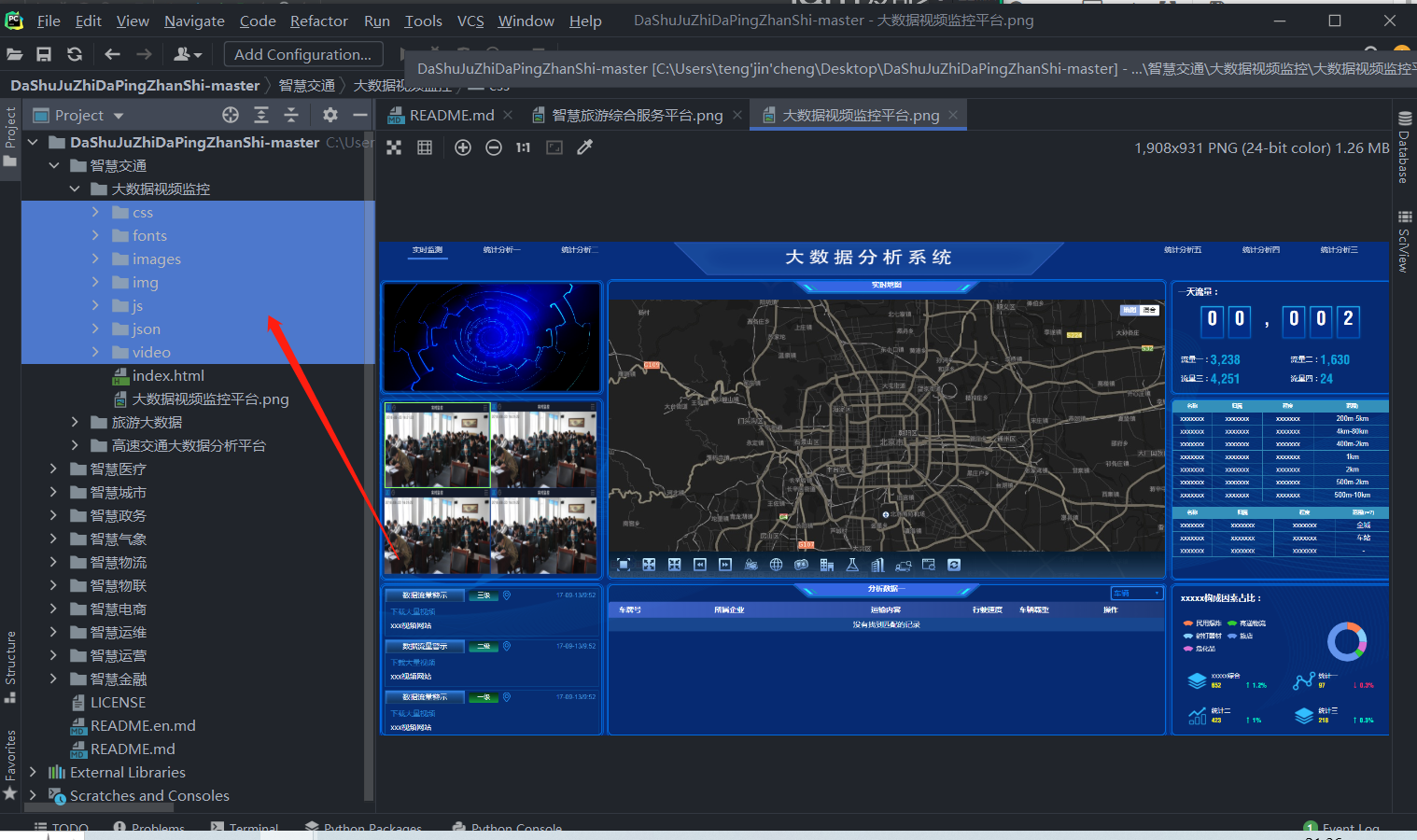Click the Save All toolbar icon
The image size is (1417, 840).
(44, 54)
